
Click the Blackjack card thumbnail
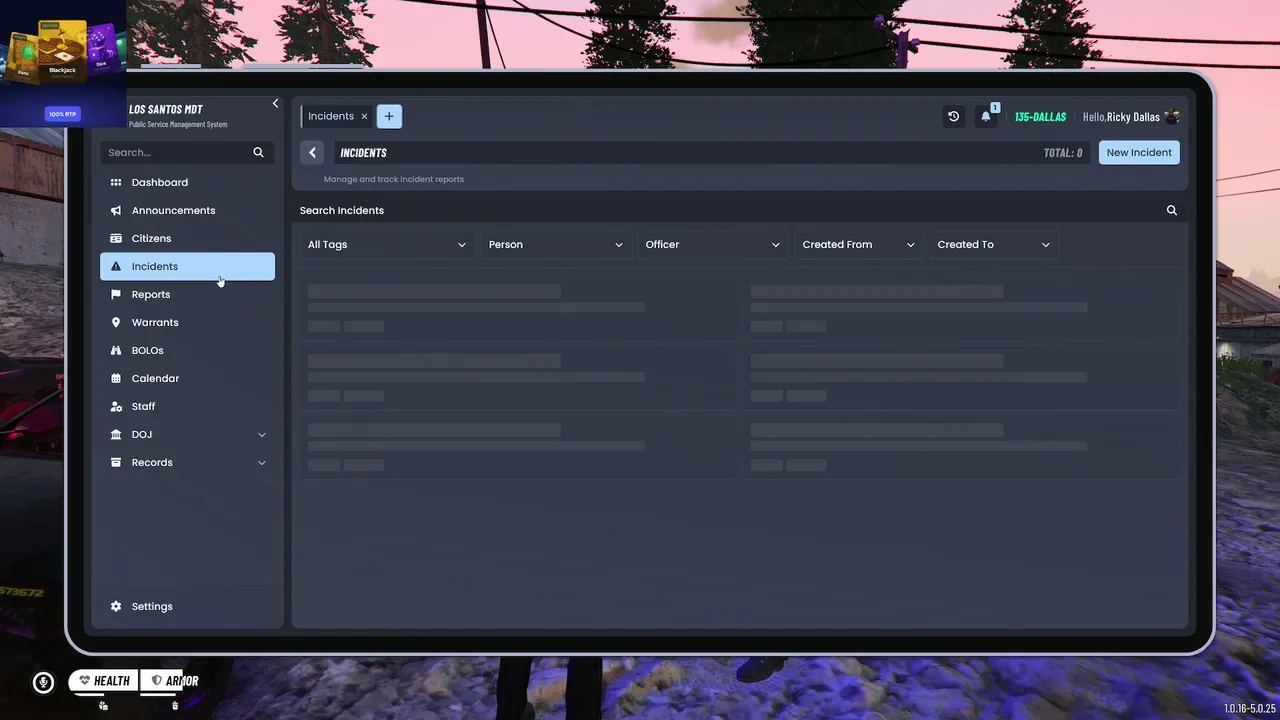[63, 53]
